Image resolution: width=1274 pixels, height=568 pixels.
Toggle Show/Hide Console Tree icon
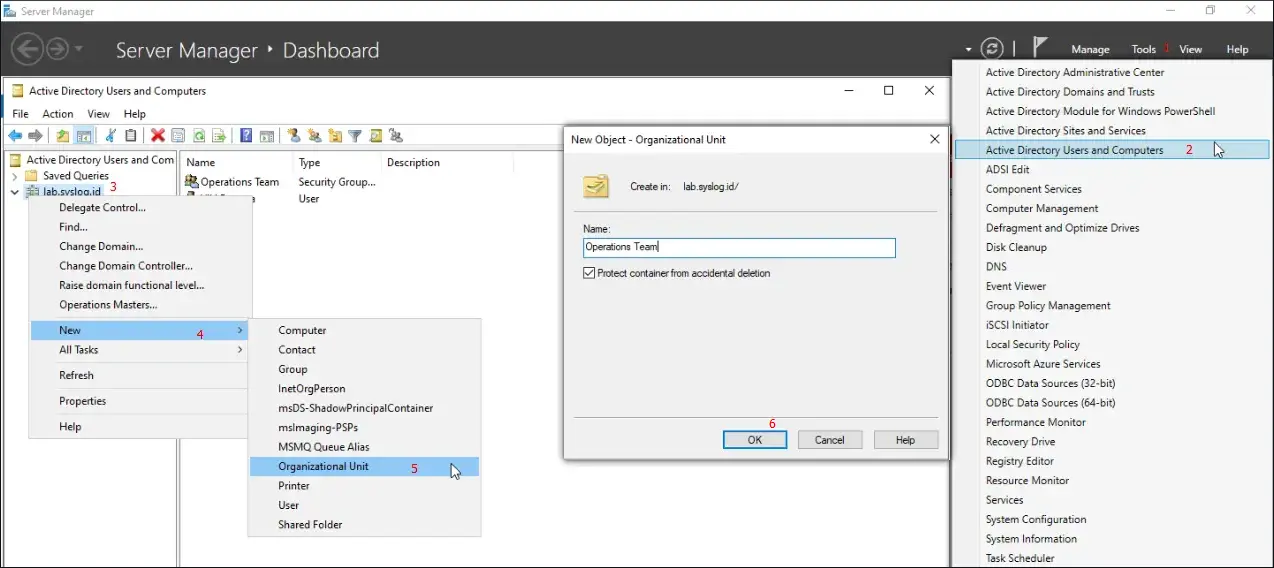[84, 136]
